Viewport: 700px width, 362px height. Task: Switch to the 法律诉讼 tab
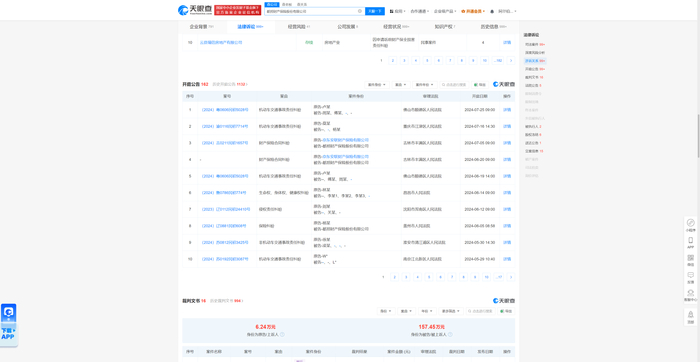click(250, 27)
